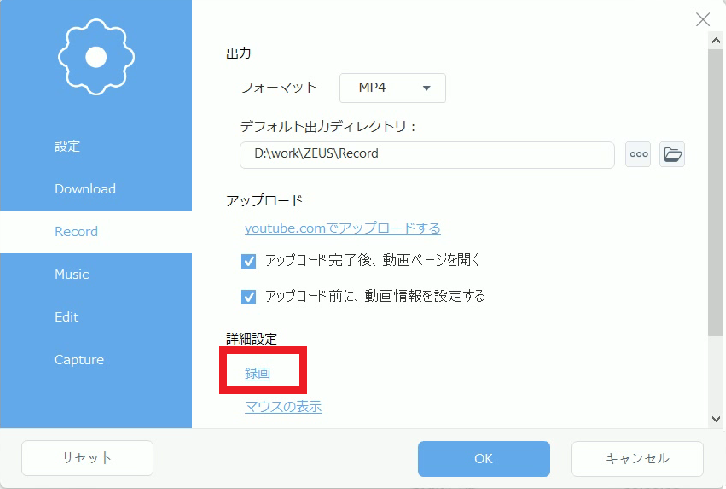Click the マウスの表示 link
Screen dimensions: 726x489
283,407
